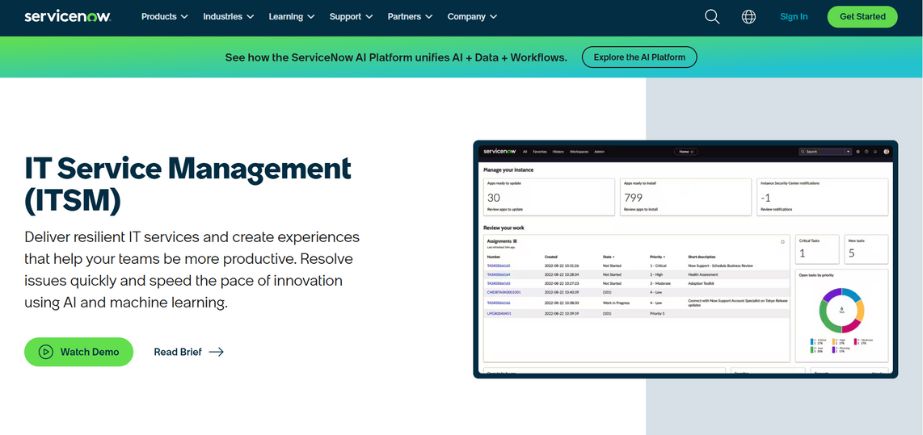Click the user avatar in the dashboard preview header
This screenshot has height=435, width=923.
(886, 151)
